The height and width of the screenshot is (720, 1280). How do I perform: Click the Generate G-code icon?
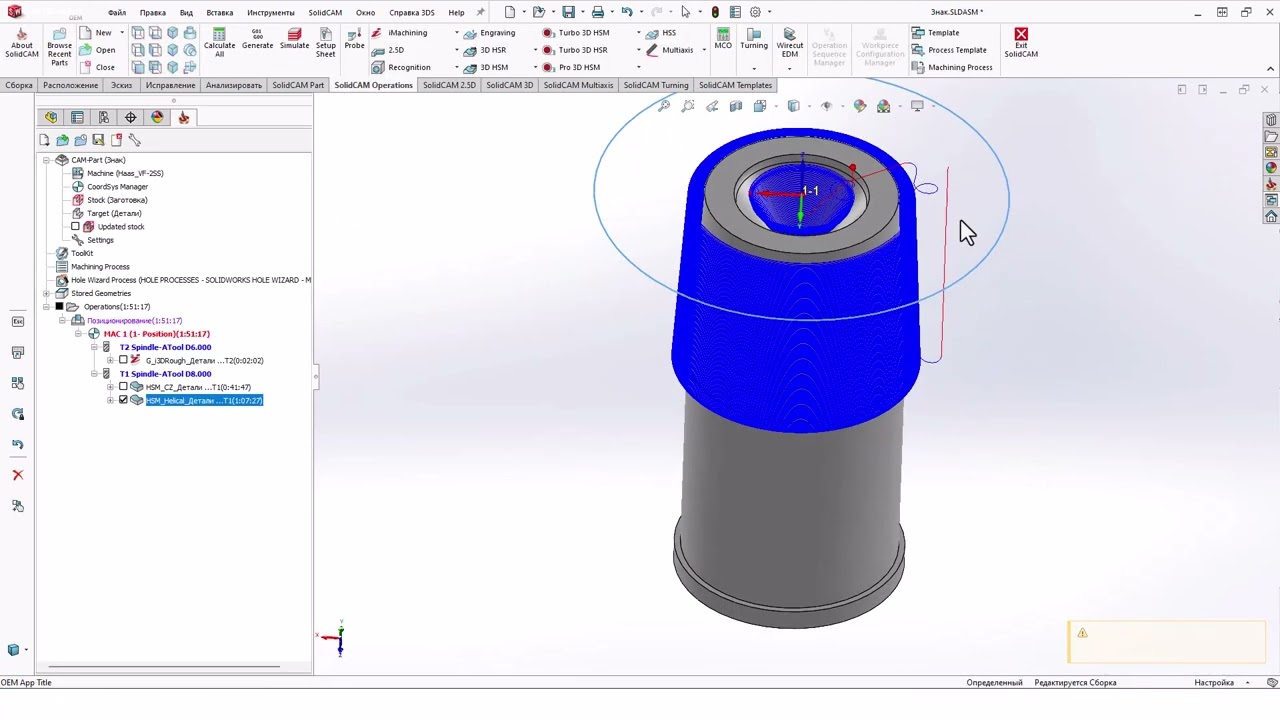(257, 39)
